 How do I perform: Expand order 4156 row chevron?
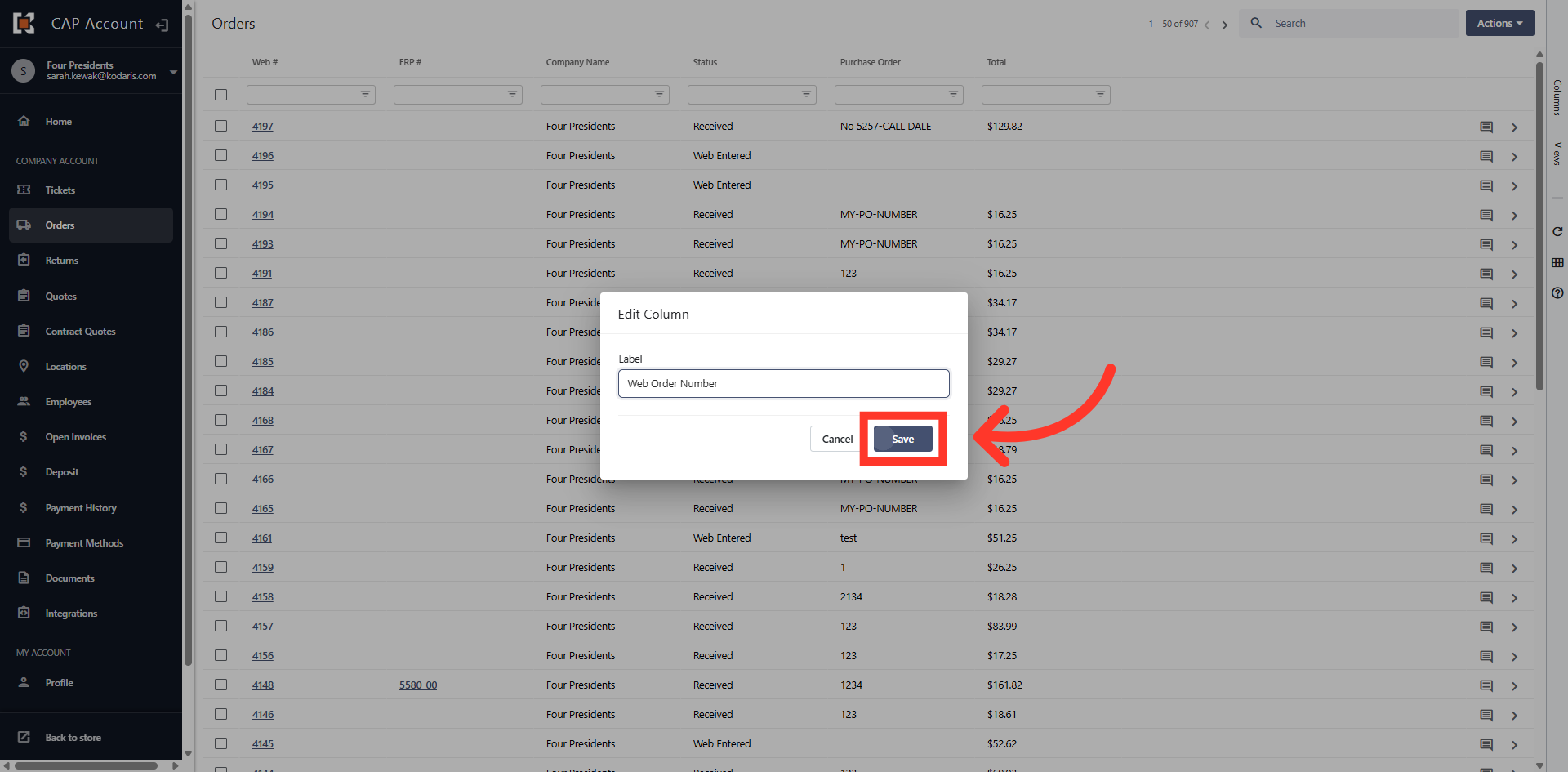coord(1514,657)
